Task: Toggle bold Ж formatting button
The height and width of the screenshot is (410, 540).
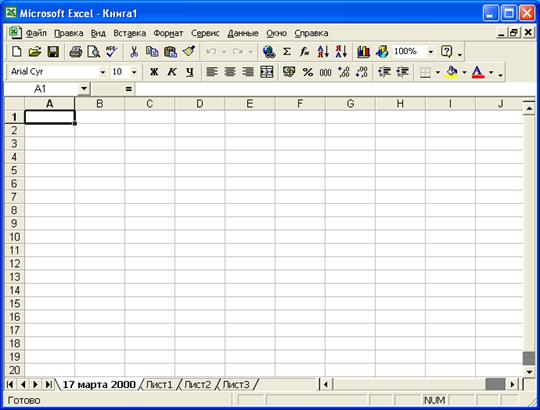Action: [x=154, y=72]
